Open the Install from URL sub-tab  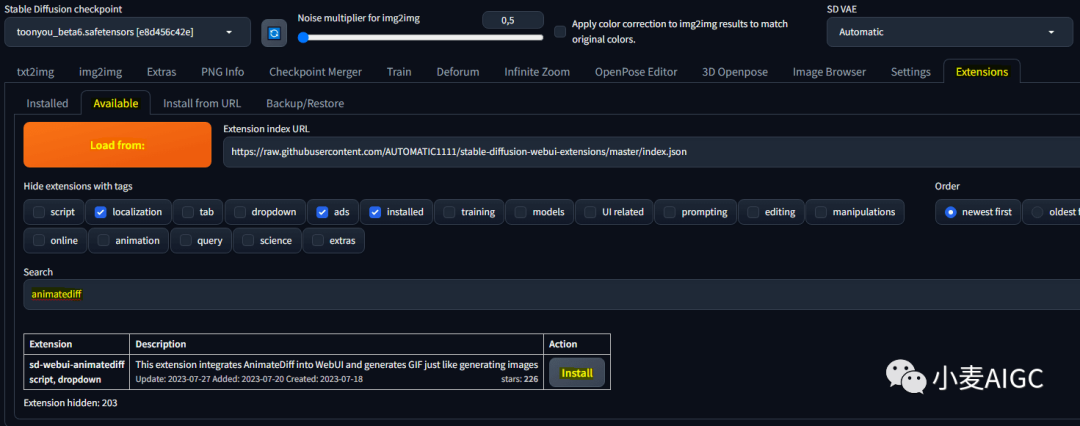coord(202,103)
